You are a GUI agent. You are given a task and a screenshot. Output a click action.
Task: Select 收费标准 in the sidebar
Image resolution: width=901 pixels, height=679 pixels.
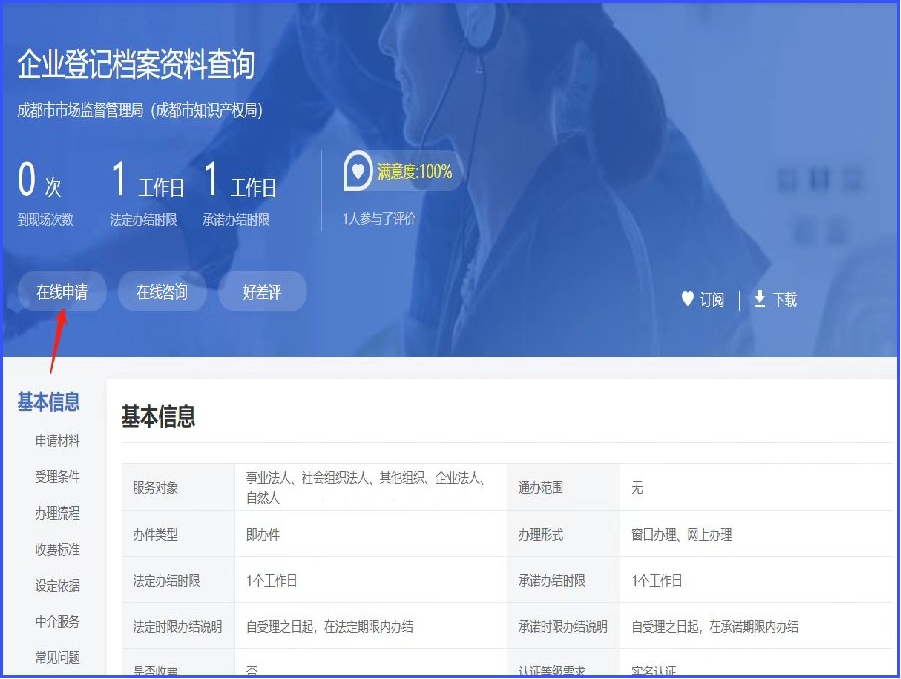coord(57,549)
